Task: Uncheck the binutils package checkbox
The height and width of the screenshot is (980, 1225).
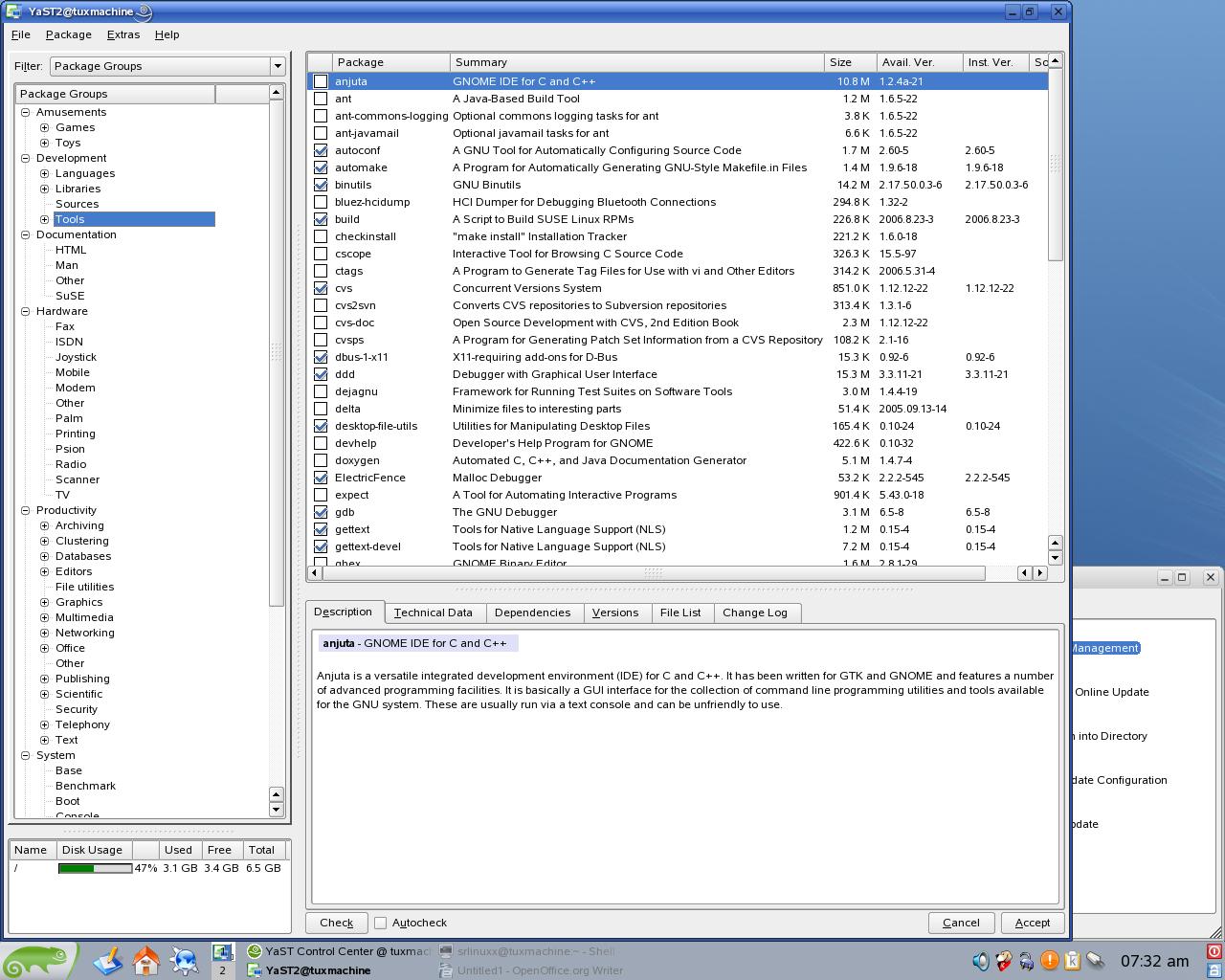Action: point(321,185)
